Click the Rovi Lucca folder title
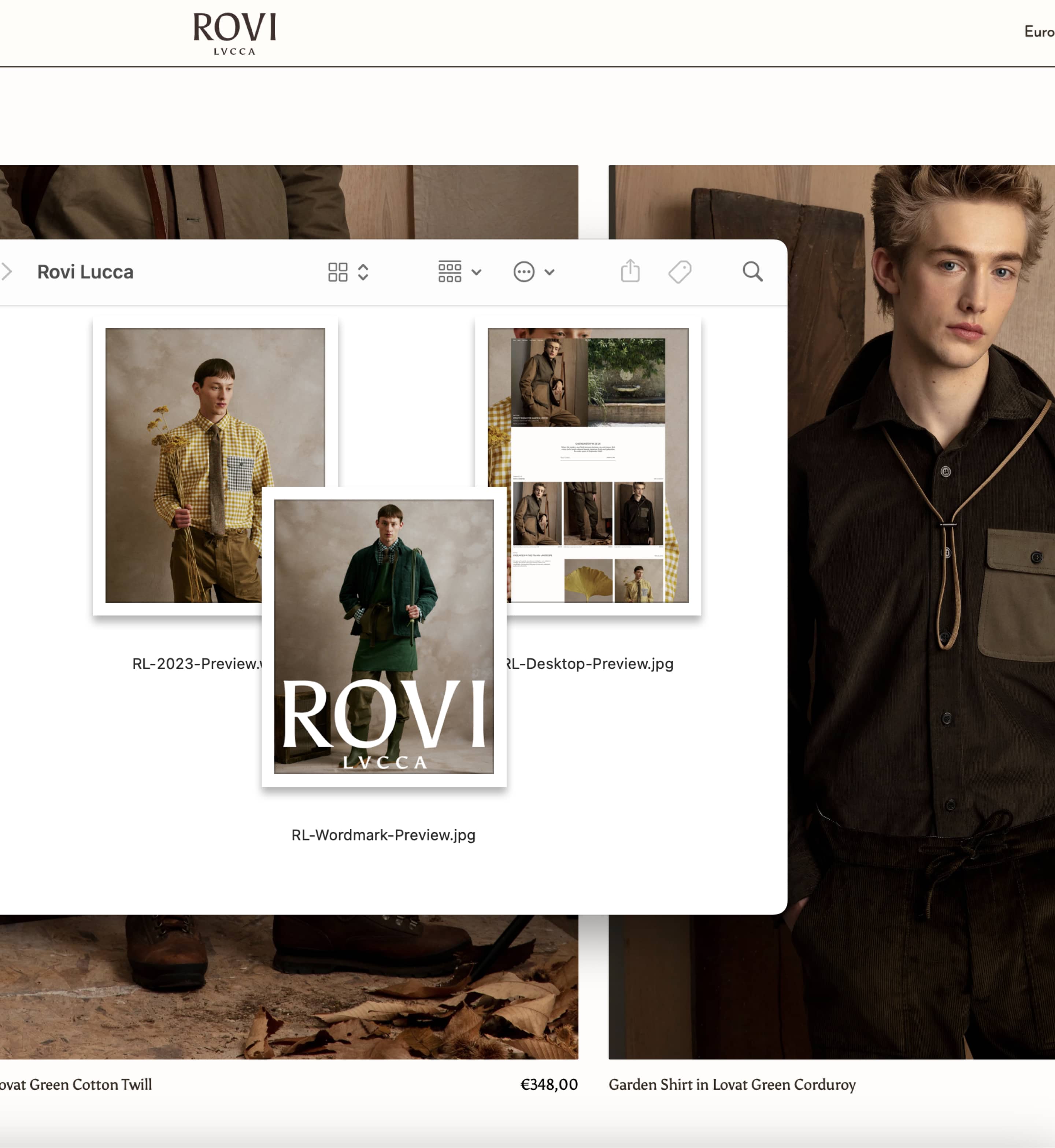 click(x=85, y=272)
